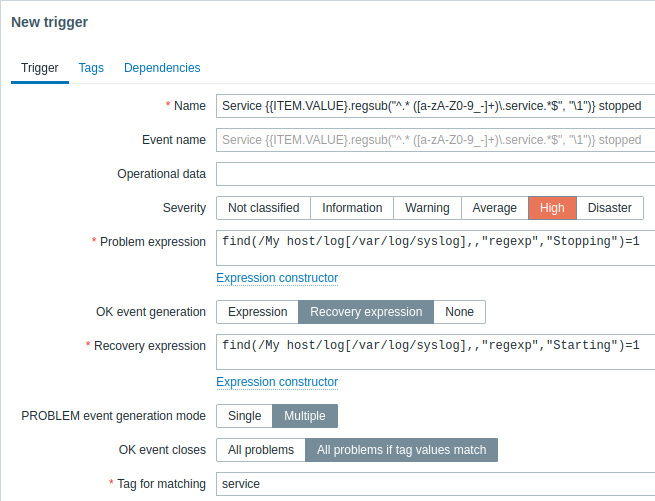Choose Information severity
The image size is (655, 501).
click(x=352, y=208)
